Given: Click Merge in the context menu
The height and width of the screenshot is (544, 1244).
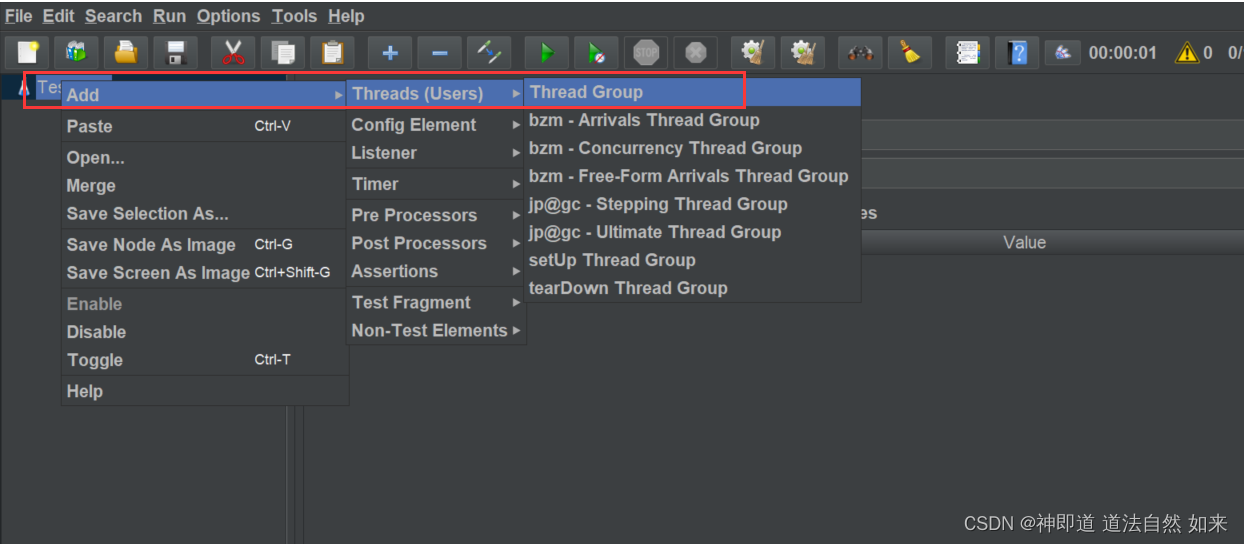Looking at the screenshot, I should [x=204, y=186].
